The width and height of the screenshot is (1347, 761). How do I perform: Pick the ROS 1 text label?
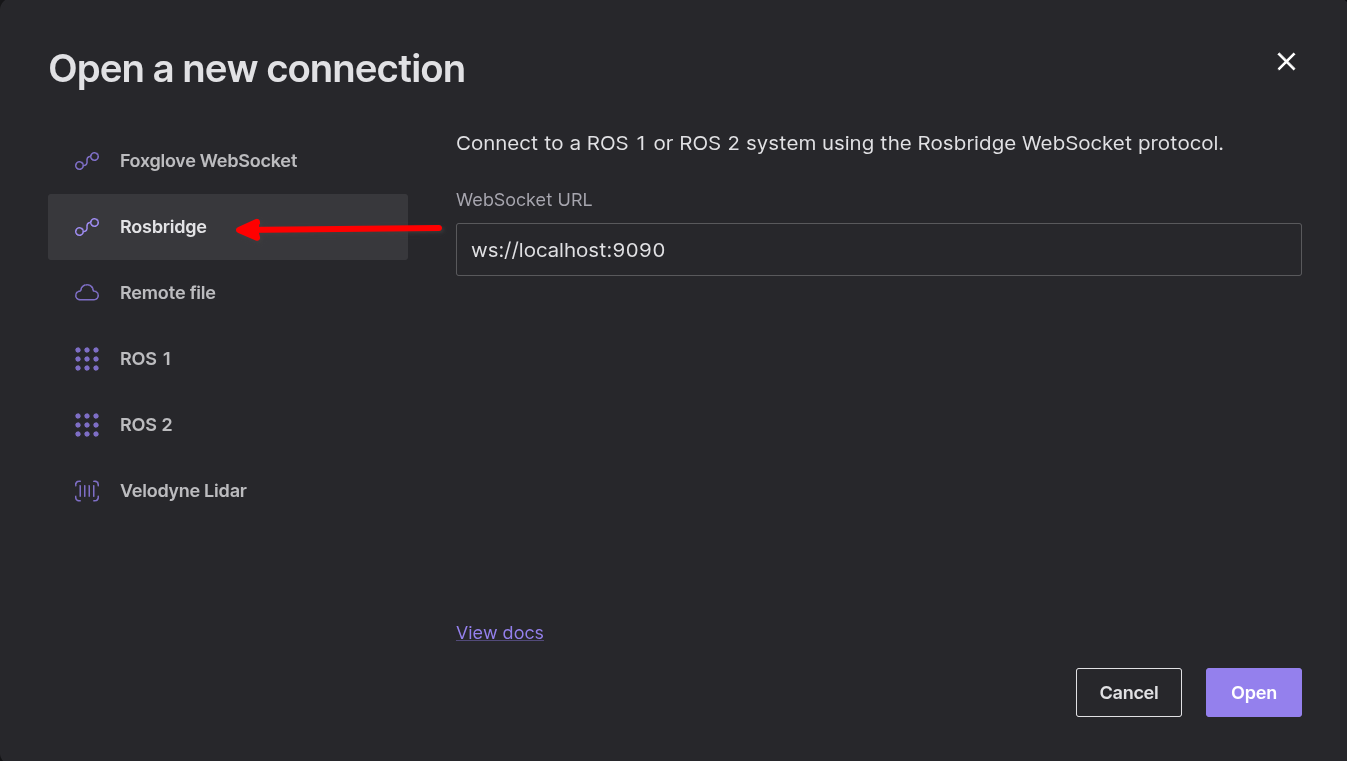(145, 359)
